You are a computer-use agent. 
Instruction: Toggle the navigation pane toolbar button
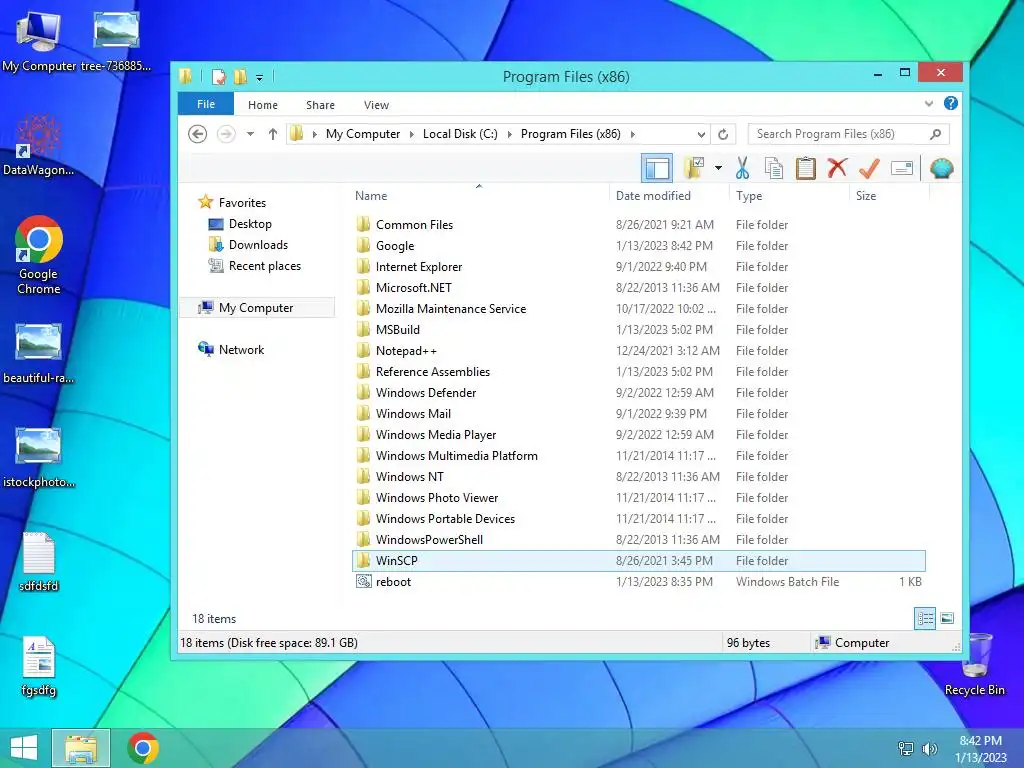coord(657,168)
